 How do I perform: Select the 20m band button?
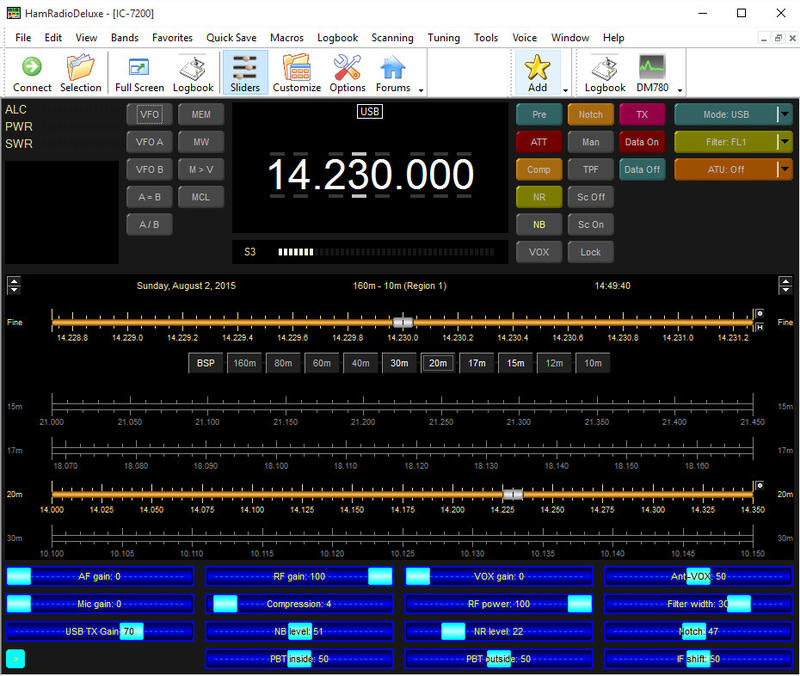pyautogui.click(x=437, y=363)
